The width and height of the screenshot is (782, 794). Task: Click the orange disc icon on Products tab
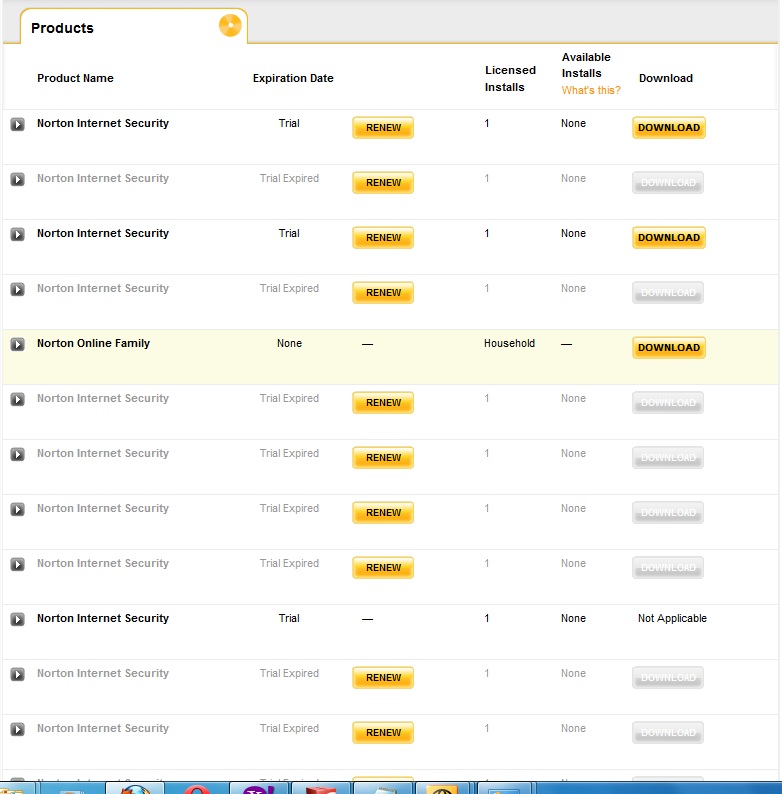pyautogui.click(x=230, y=25)
